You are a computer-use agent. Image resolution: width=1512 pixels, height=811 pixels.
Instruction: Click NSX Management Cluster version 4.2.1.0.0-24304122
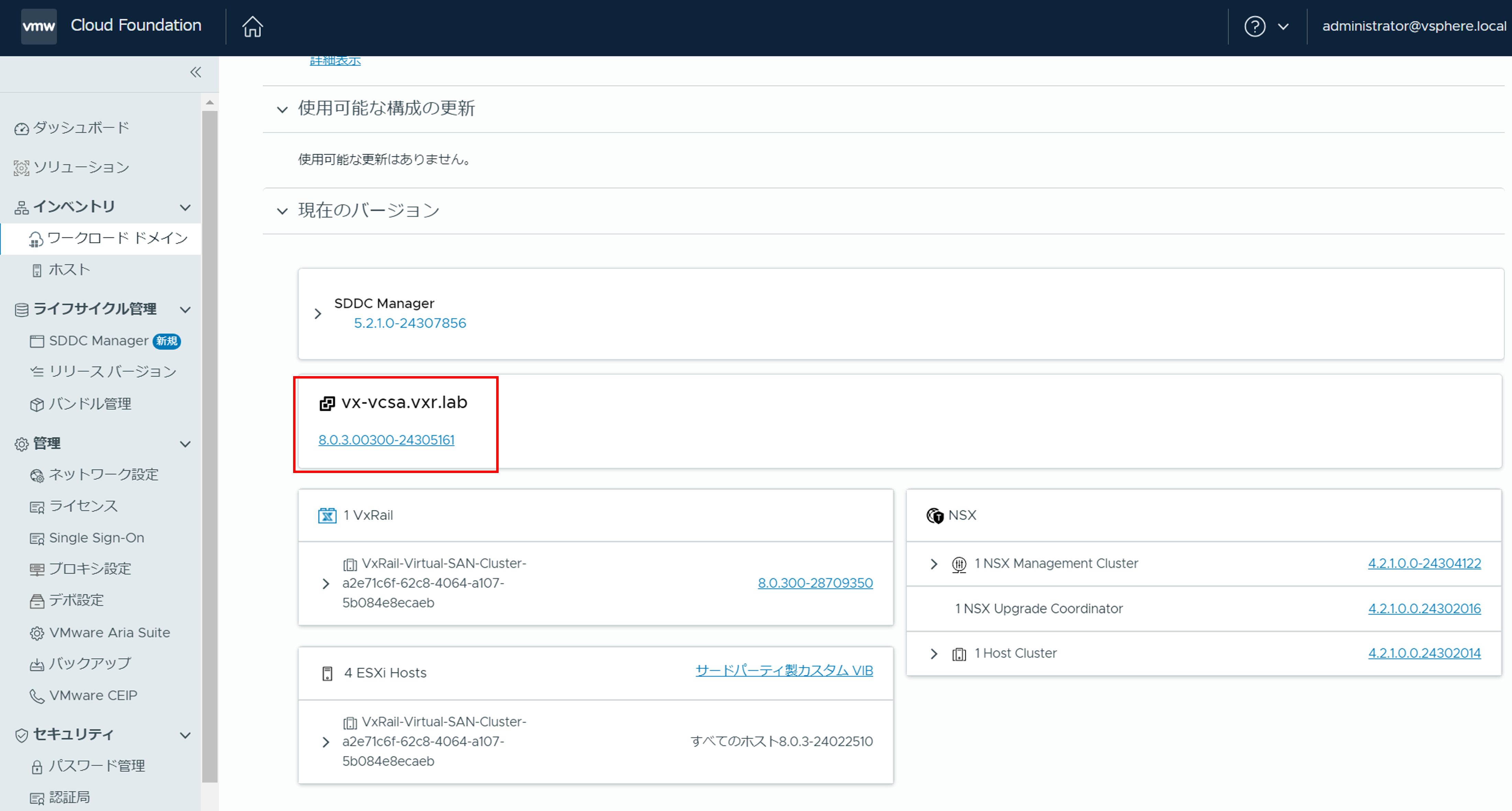click(x=1424, y=563)
